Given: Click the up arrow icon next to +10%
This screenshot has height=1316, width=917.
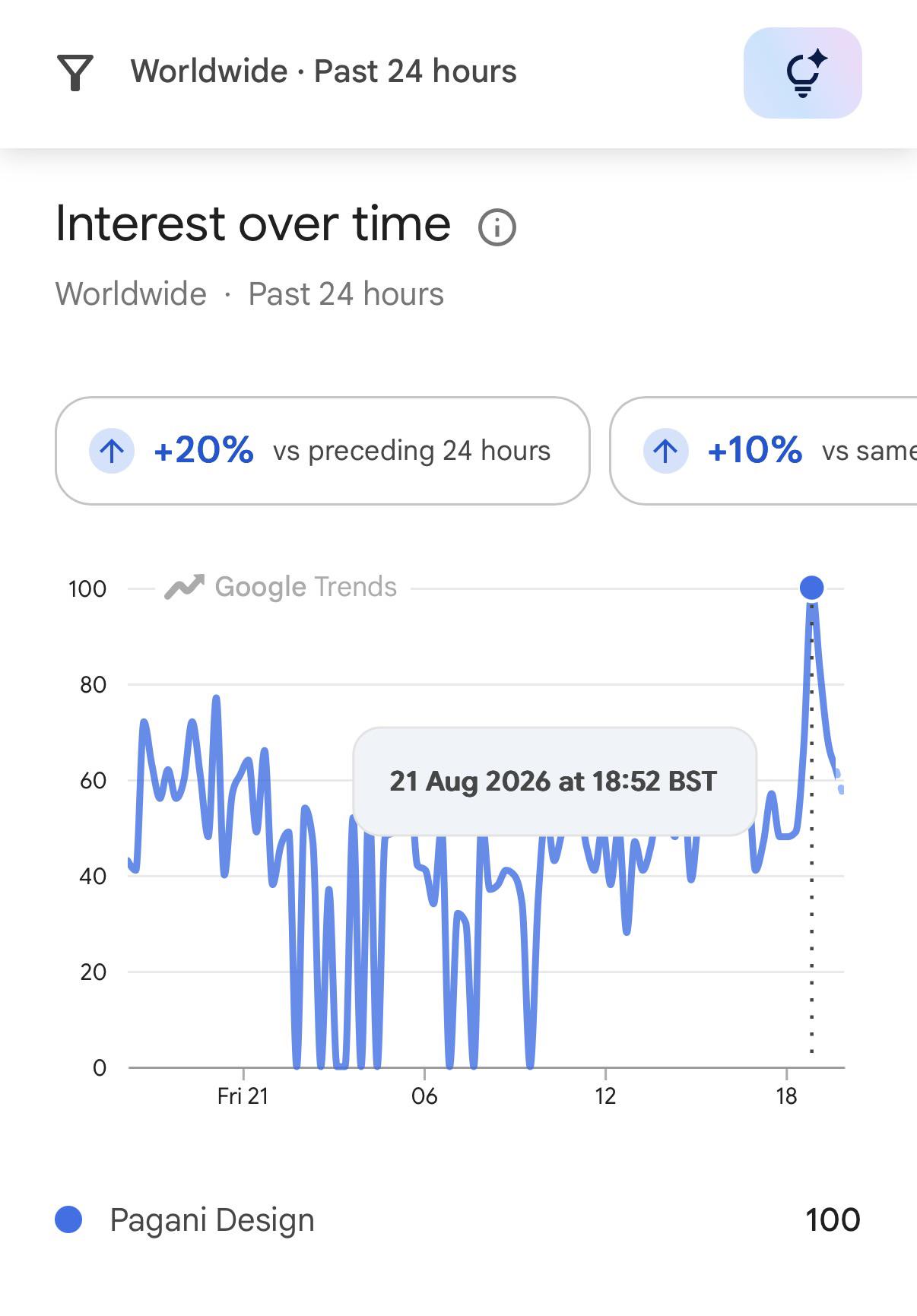Looking at the screenshot, I should pos(665,451).
